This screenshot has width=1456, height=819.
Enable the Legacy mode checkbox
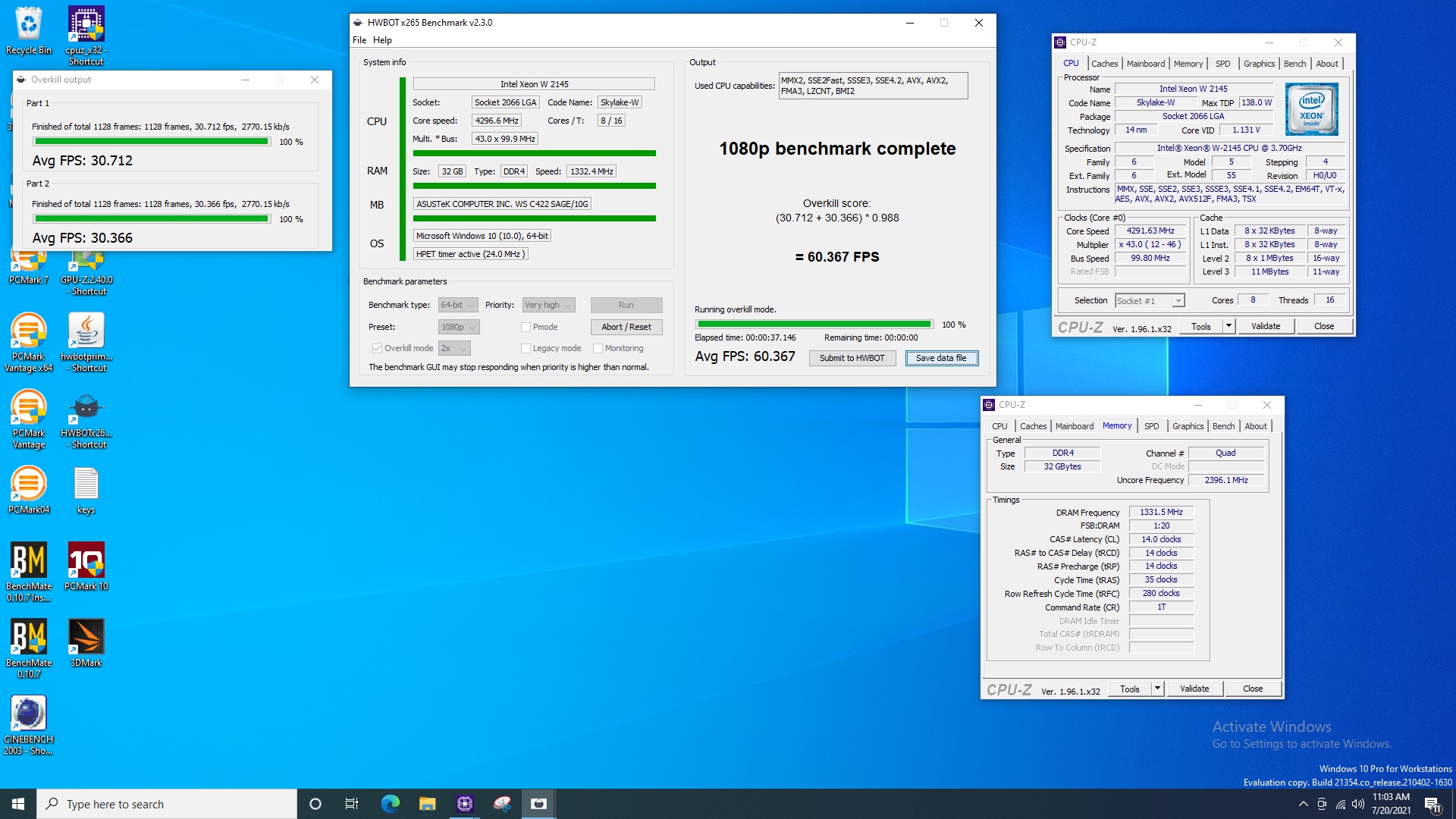pos(526,348)
